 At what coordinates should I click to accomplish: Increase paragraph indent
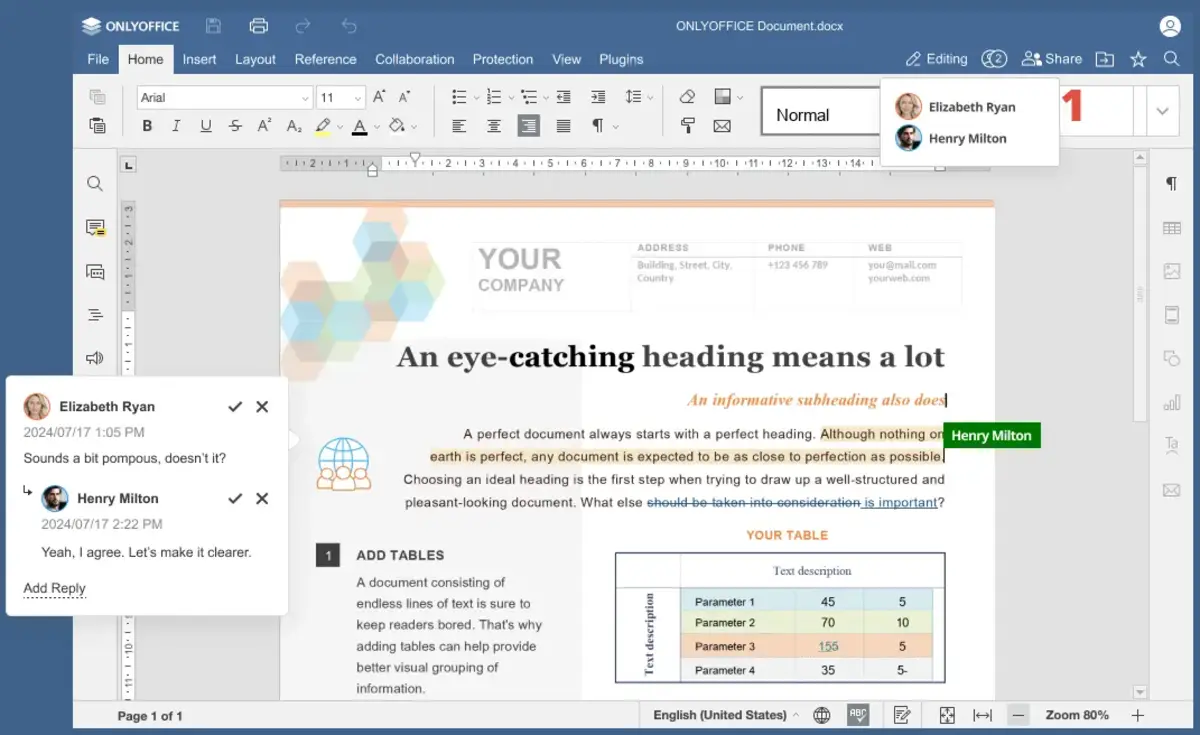coord(598,97)
